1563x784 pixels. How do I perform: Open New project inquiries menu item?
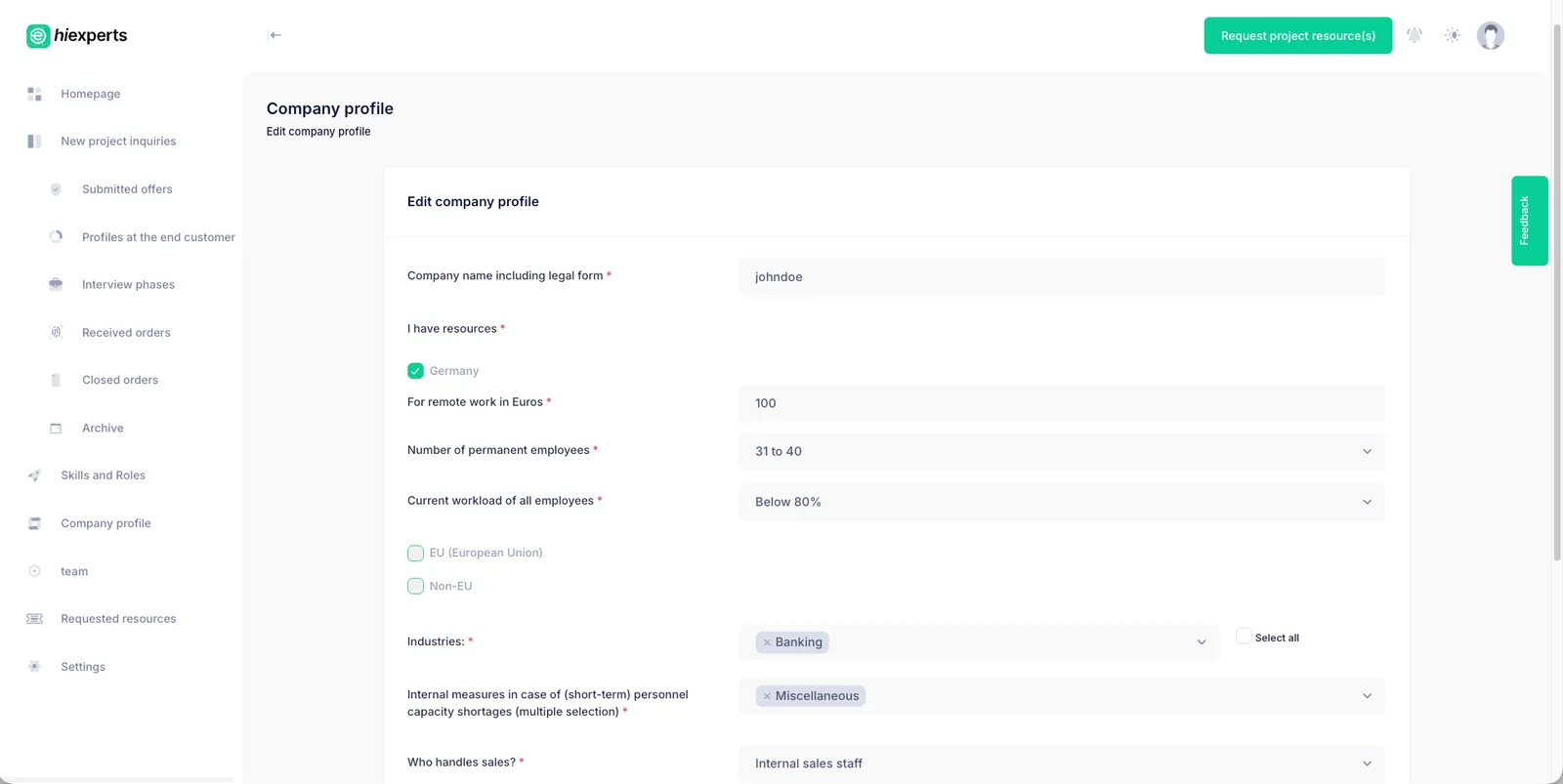tap(118, 142)
